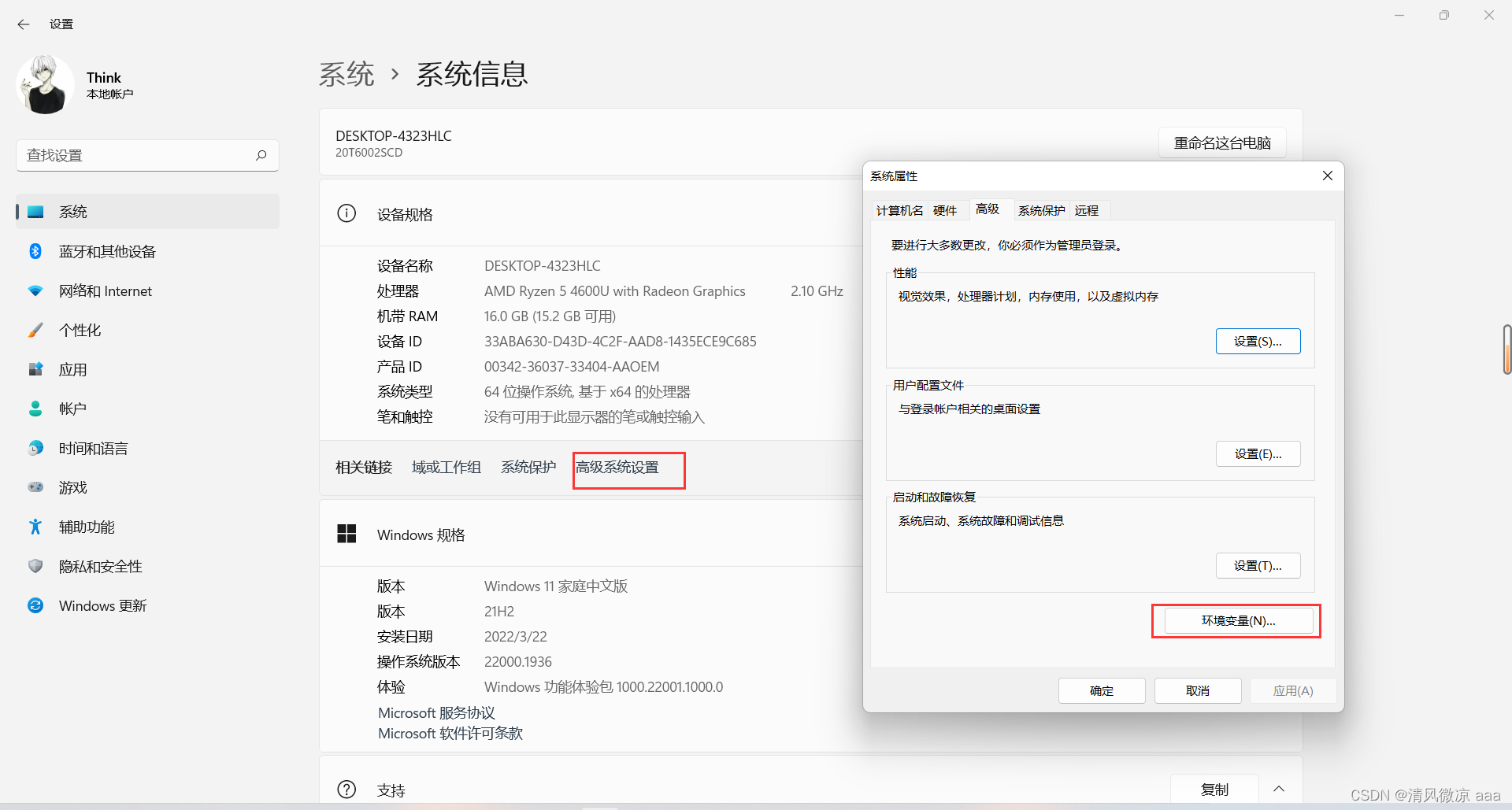Select the 系统 monitor icon in sidebar
Image resolution: width=1512 pixels, height=810 pixels.
(35, 212)
